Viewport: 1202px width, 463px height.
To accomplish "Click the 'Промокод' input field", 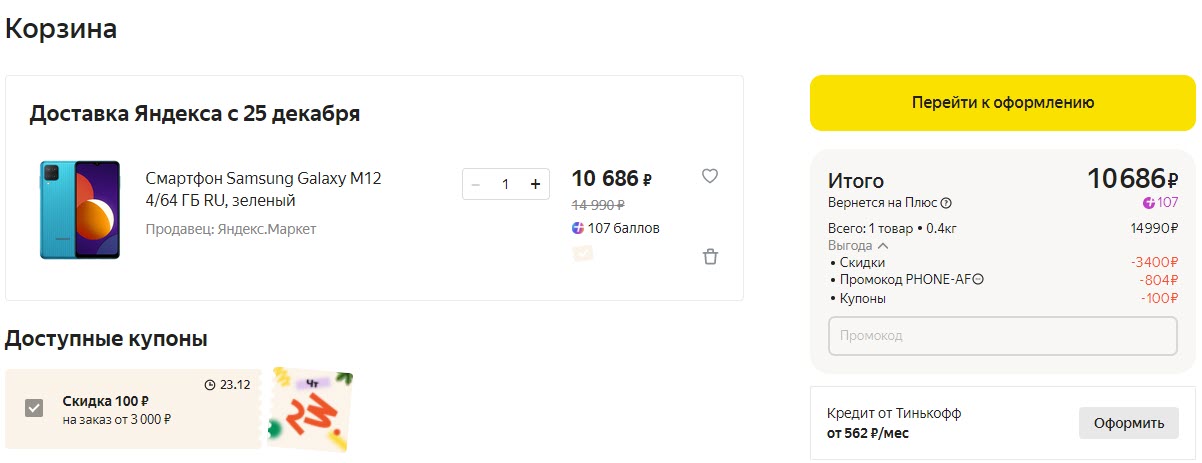I will (1002, 336).
